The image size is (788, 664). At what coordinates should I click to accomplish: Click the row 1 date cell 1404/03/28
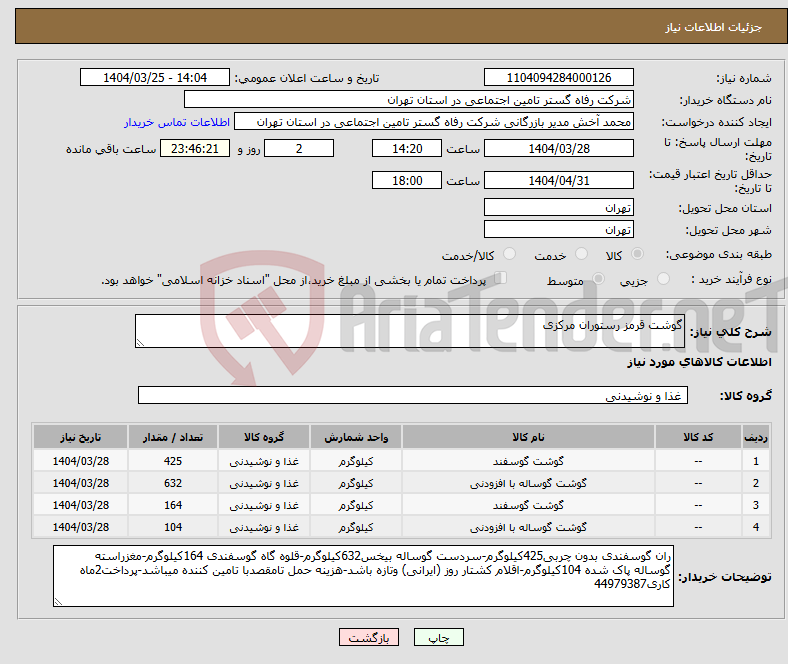tap(80, 461)
